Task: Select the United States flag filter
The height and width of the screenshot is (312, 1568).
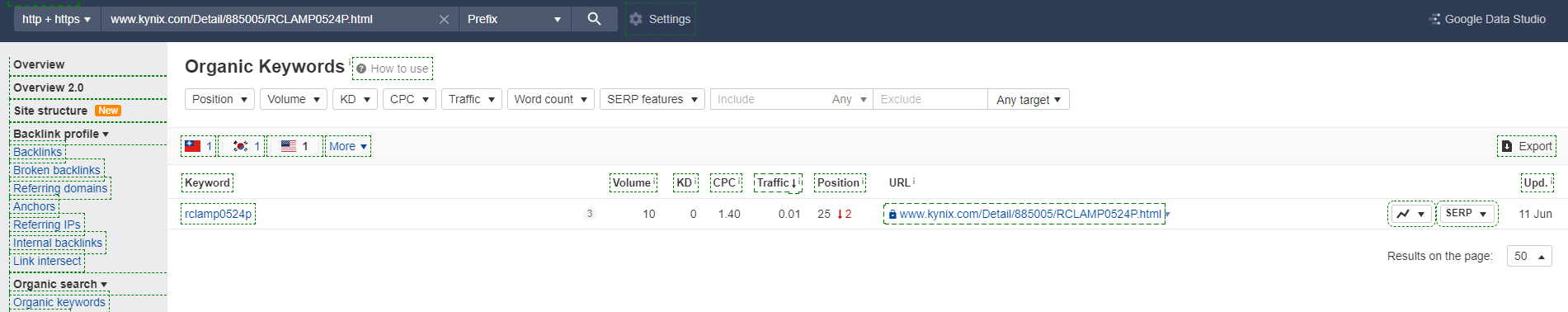Action: point(295,146)
